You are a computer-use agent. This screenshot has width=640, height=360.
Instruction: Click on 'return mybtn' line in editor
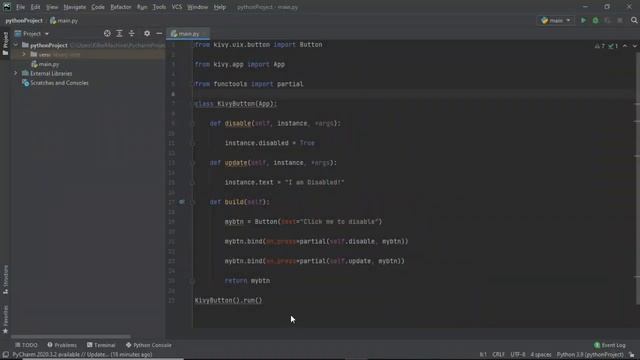(247, 281)
